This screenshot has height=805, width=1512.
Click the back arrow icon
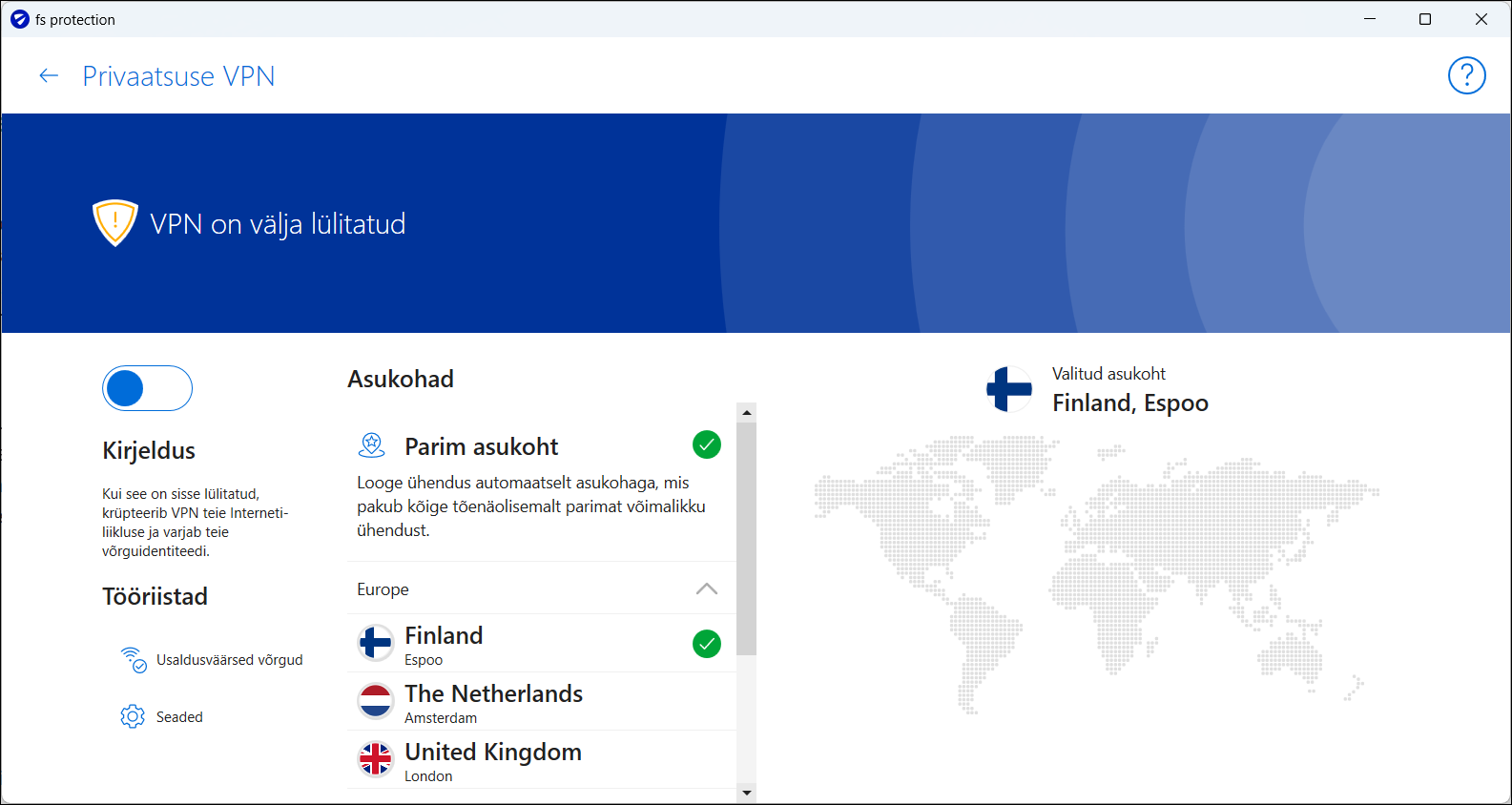coord(49,76)
